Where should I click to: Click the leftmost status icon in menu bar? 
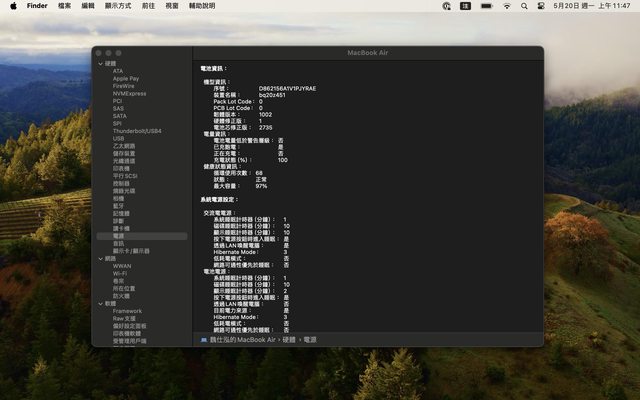click(446, 6)
